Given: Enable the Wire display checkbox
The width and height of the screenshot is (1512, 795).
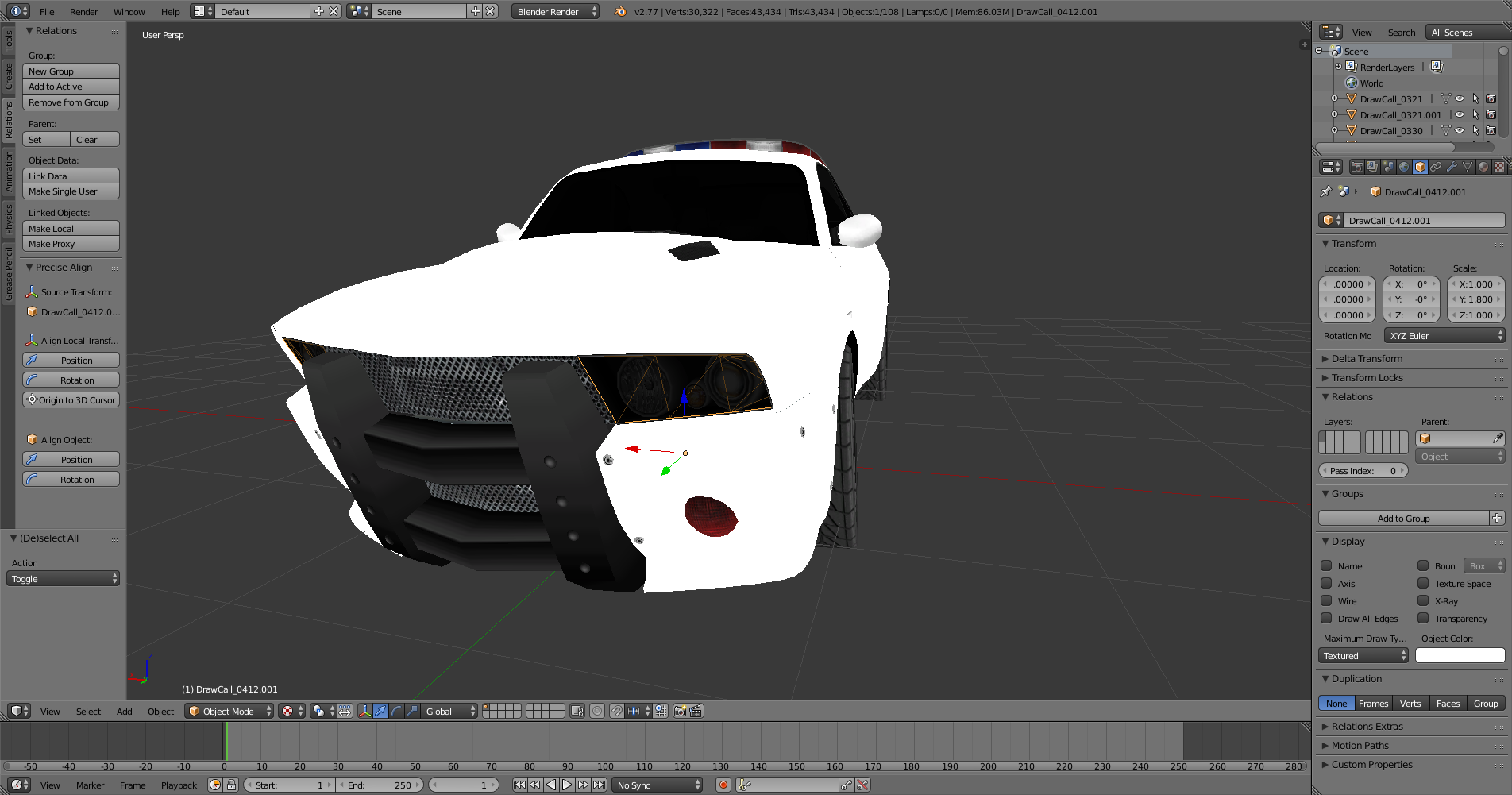Looking at the screenshot, I should coord(1326,600).
